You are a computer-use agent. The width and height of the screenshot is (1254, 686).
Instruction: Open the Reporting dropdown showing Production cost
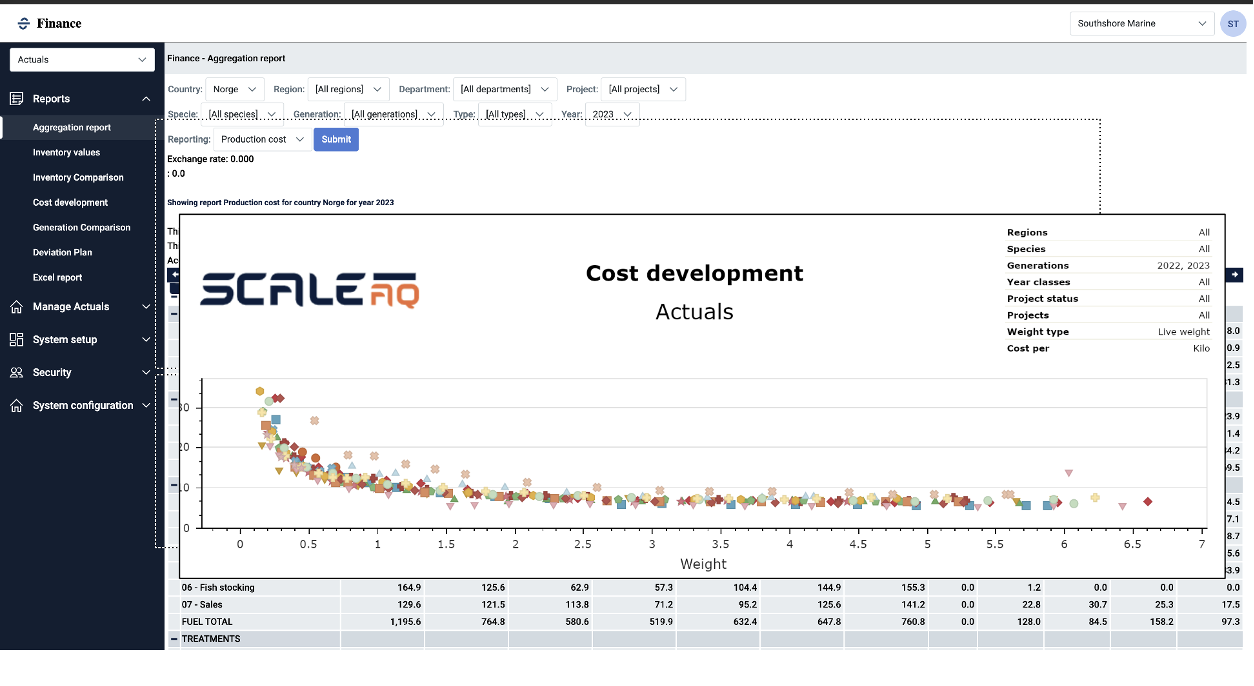pyautogui.click(x=262, y=140)
